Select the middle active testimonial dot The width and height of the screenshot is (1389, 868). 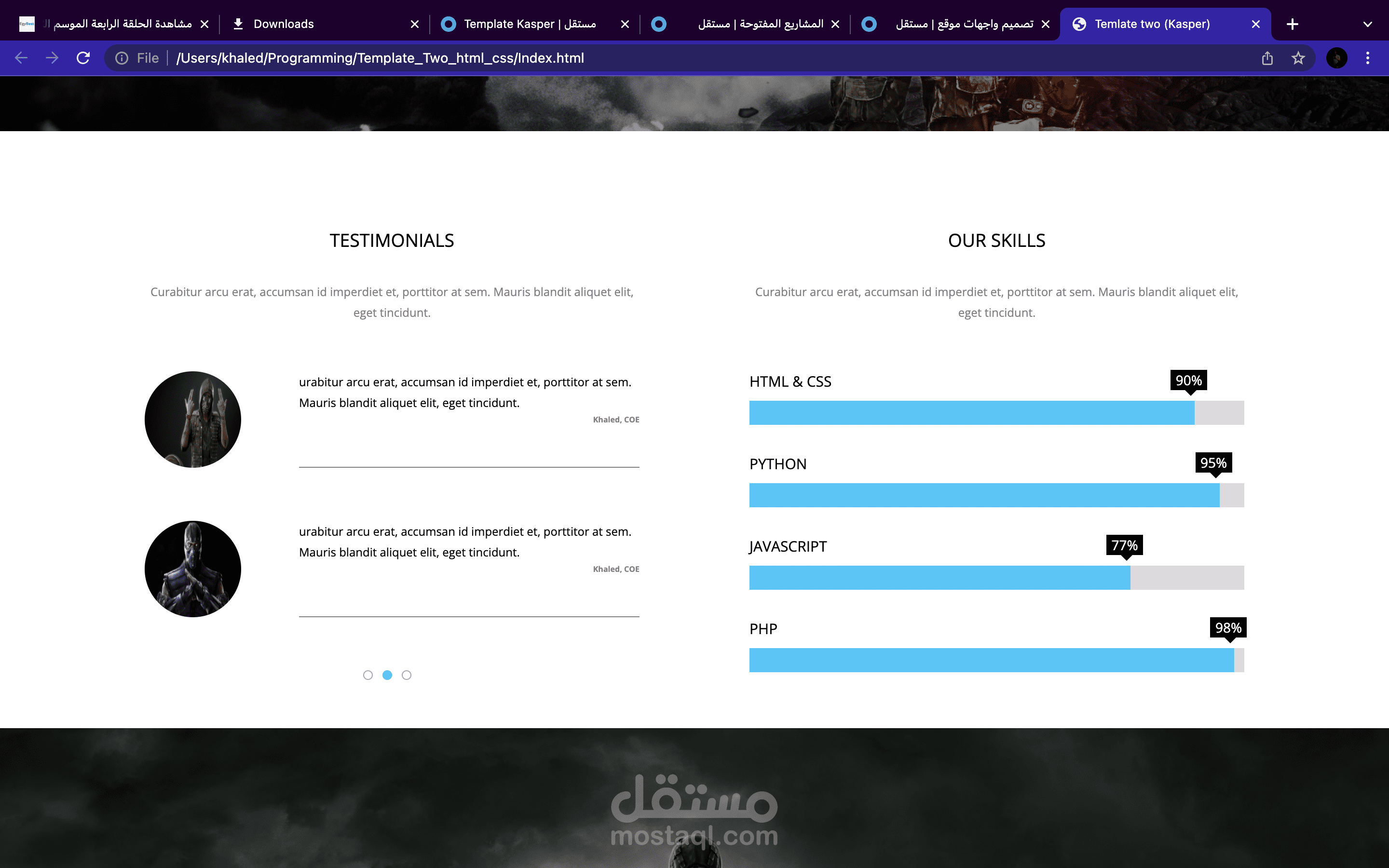click(387, 675)
